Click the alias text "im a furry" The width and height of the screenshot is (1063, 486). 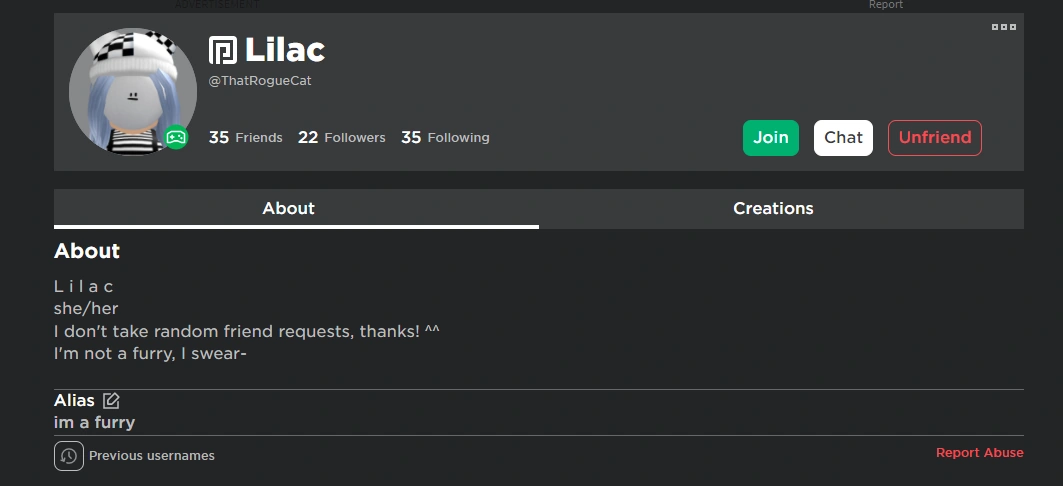pyautogui.click(x=94, y=423)
